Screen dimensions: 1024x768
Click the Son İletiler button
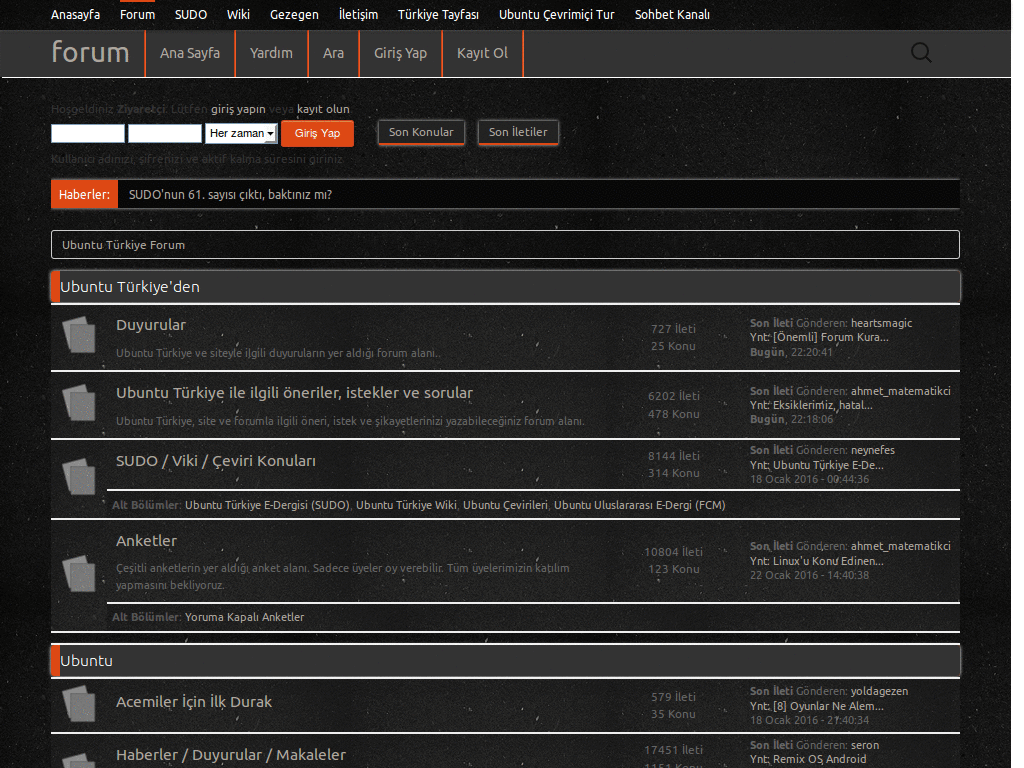tap(518, 132)
